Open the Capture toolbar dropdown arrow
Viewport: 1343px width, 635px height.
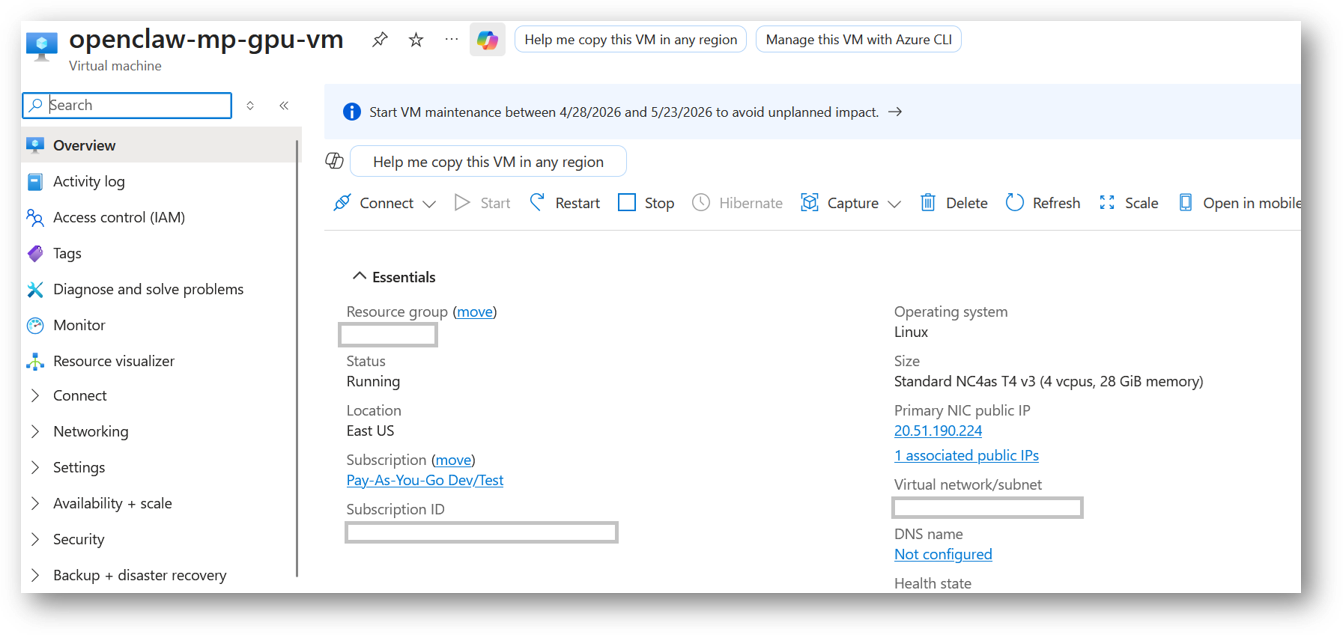894,204
